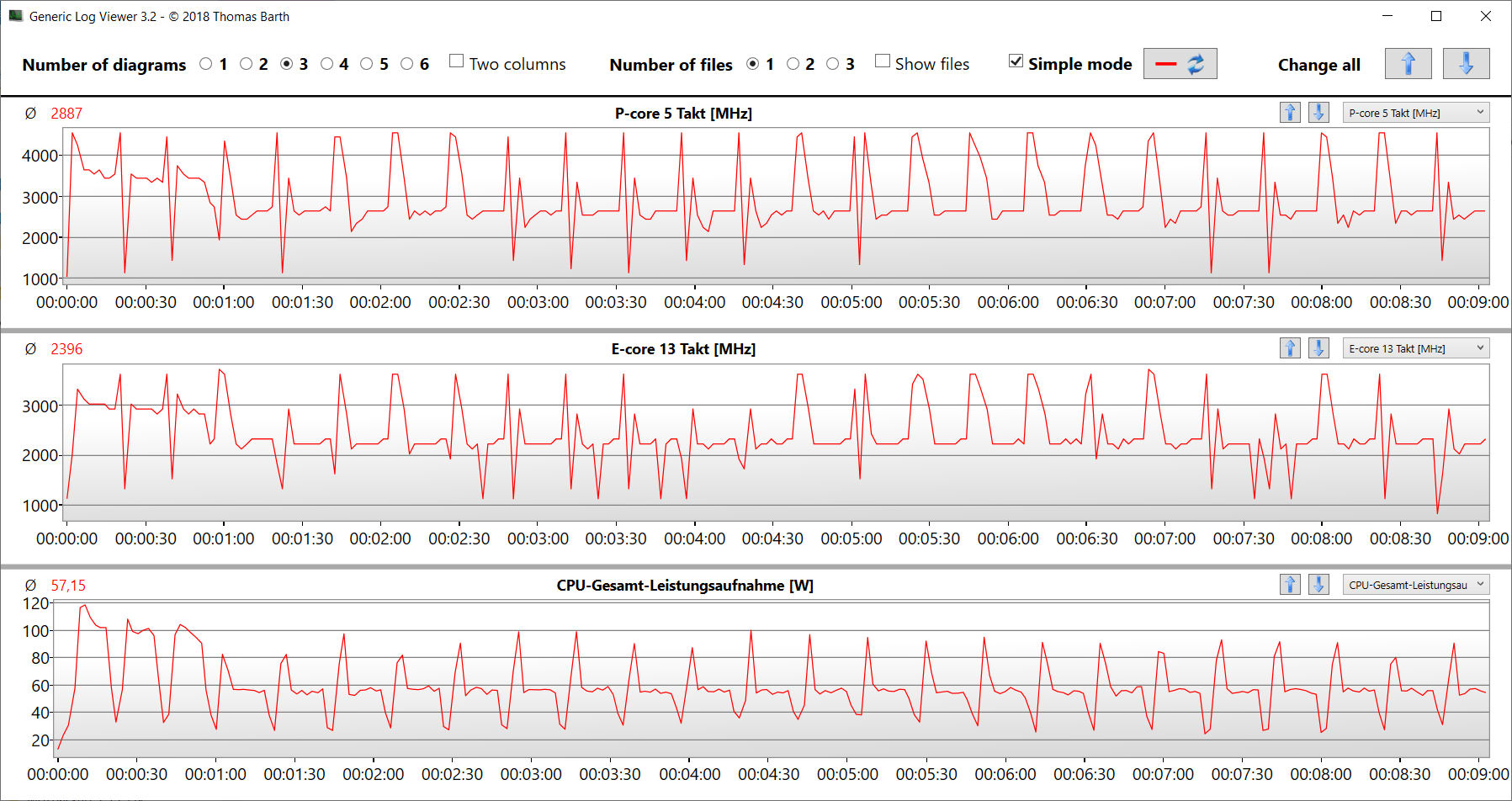Image resolution: width=1512 pixels, height=801 pixels.
Task: Open the E-core 13 Takt sensor dropdown
Action: [x=1415, y=348]
